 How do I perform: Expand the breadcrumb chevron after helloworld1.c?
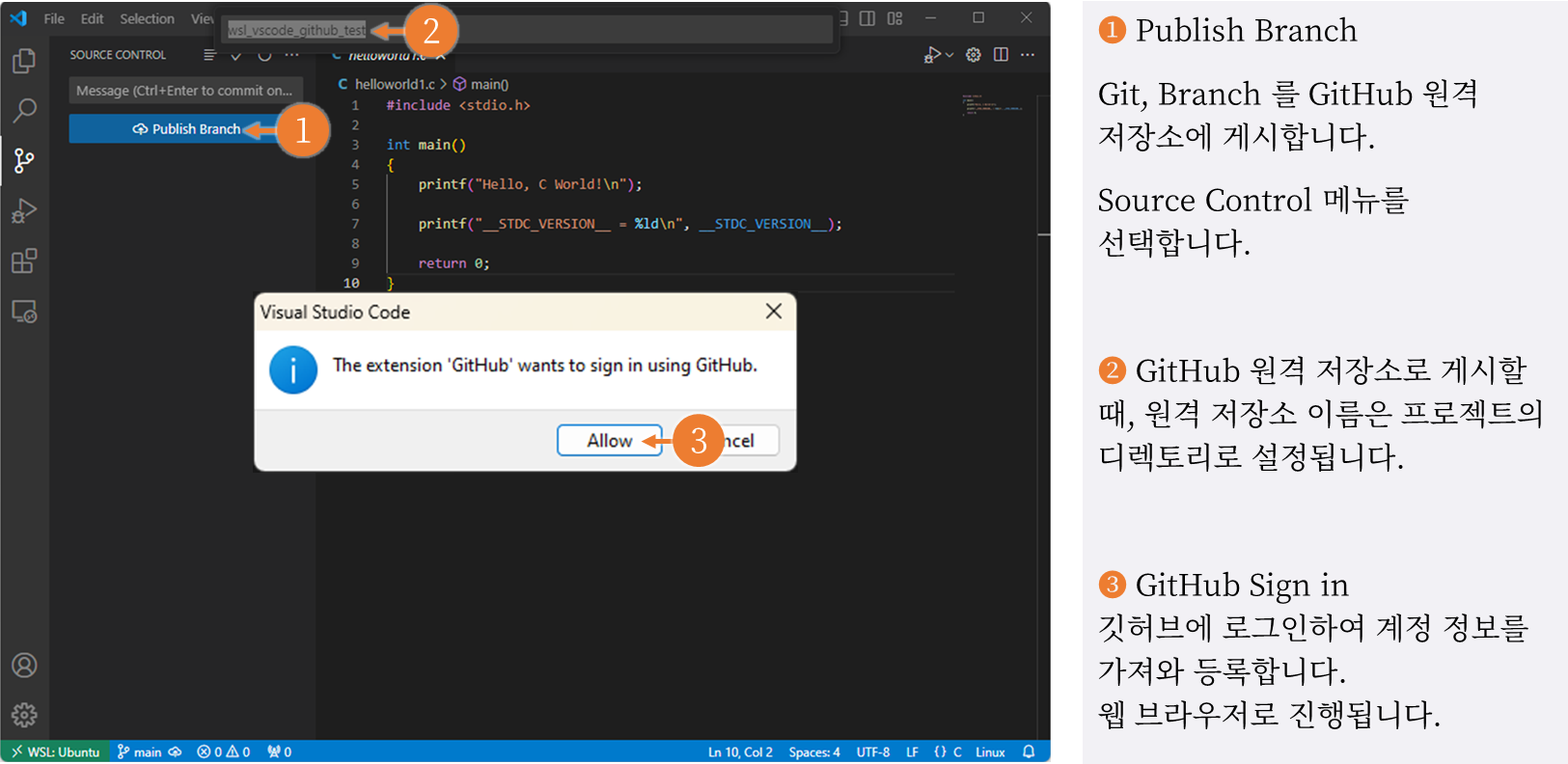pyautogui.click(x=444, y=84)
